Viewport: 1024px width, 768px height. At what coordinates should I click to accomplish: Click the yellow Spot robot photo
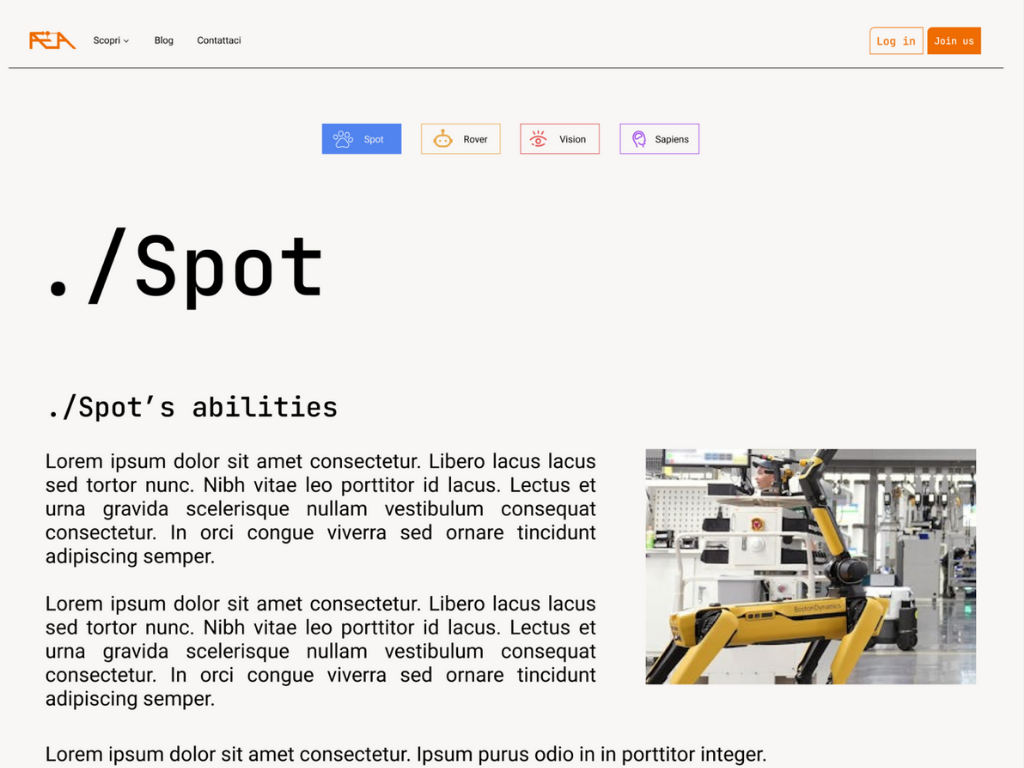pyautogui.click(x=810, y=566)
